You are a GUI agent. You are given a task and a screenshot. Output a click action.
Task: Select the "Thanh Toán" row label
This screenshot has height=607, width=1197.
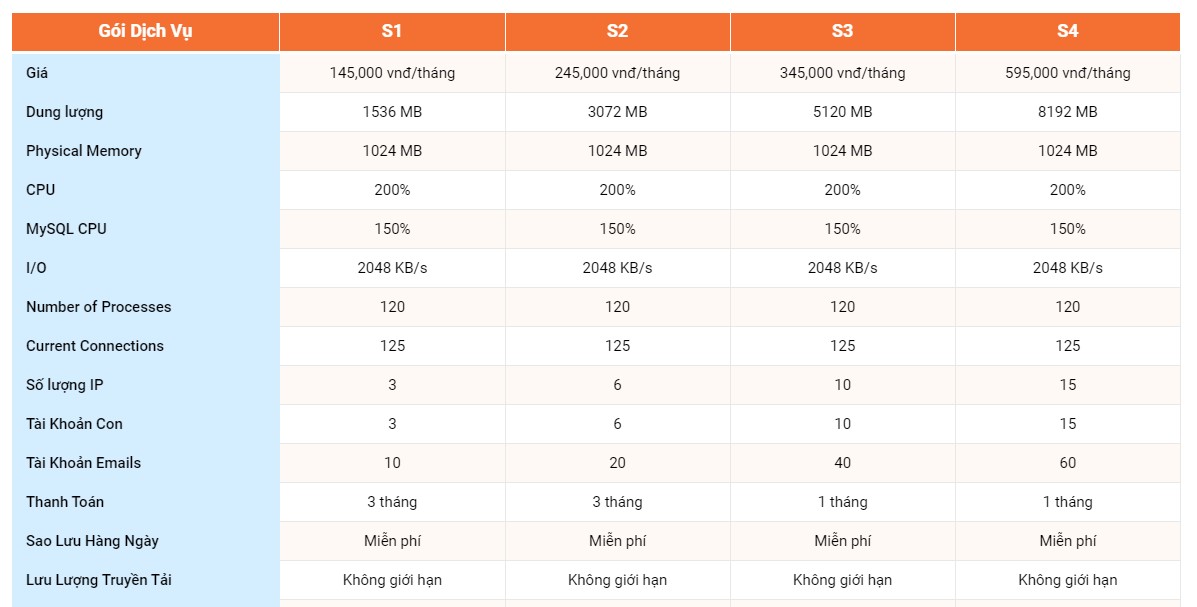[x=65, y=502]
